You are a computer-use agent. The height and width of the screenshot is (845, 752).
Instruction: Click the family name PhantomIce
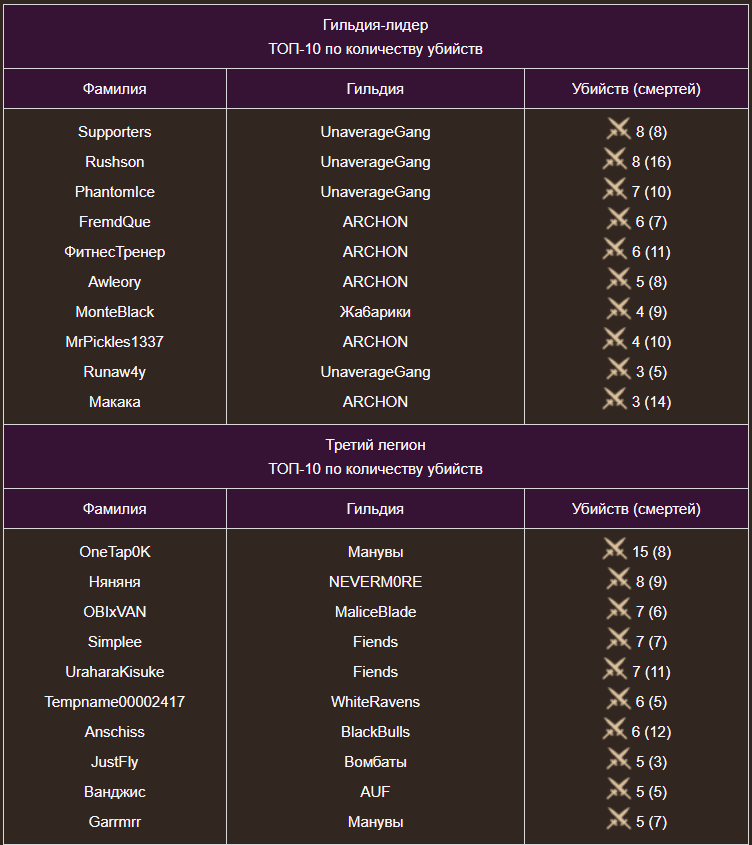(x=114, y=192)
